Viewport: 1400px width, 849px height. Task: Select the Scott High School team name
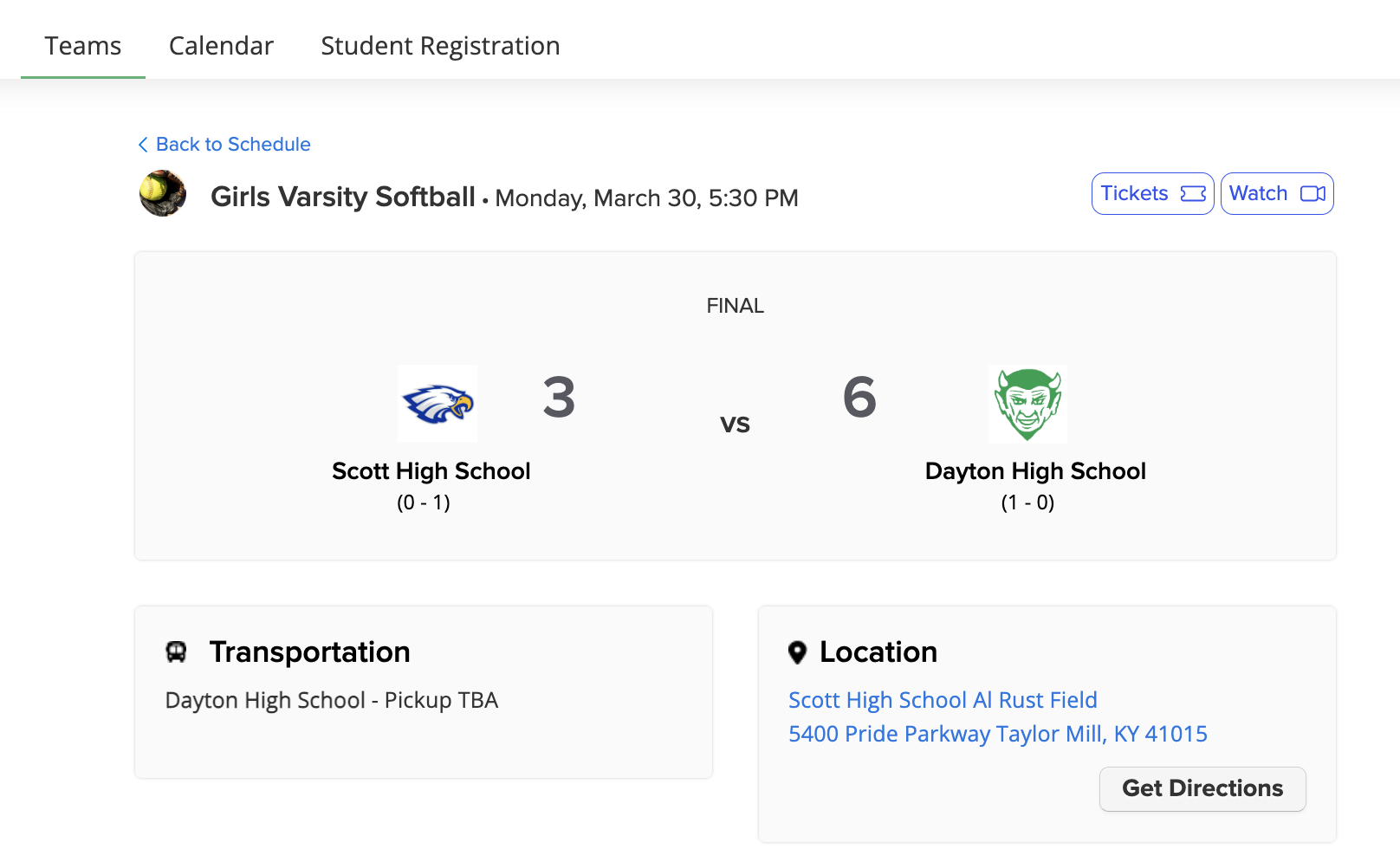(431, 471)
